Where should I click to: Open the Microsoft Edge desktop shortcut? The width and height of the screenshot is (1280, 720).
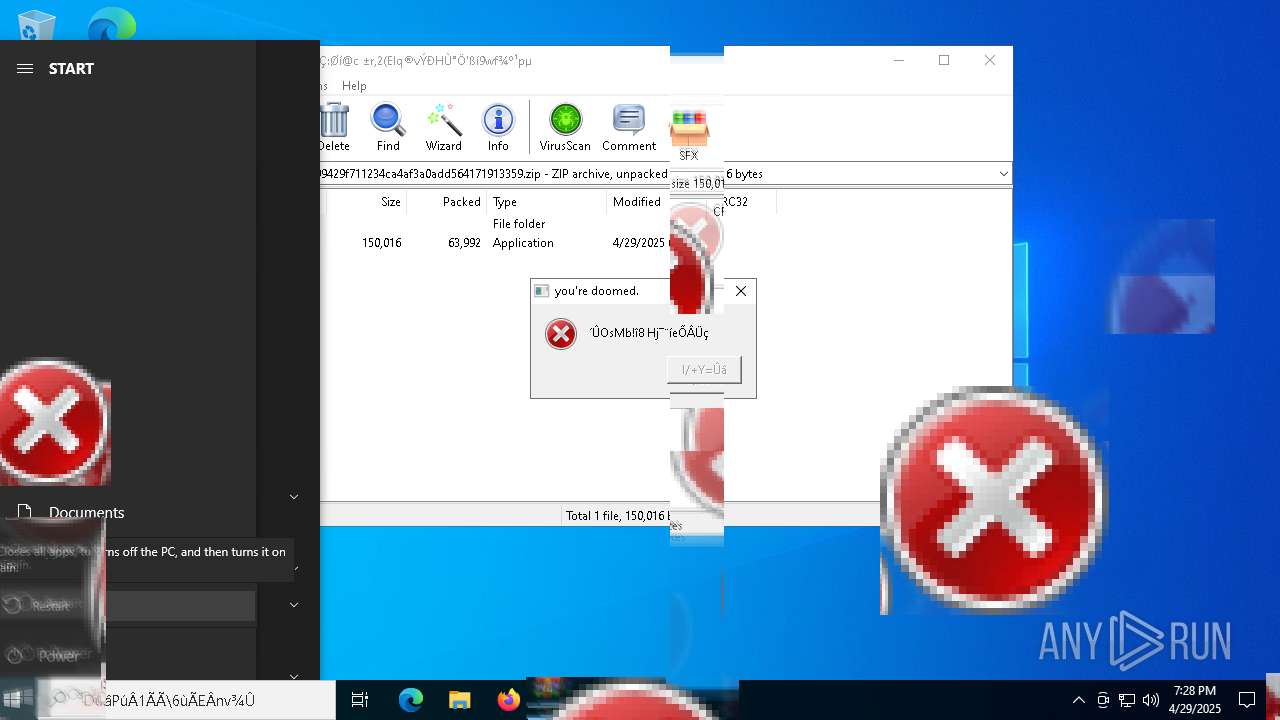pyautogui.click(x=111, y=24)
